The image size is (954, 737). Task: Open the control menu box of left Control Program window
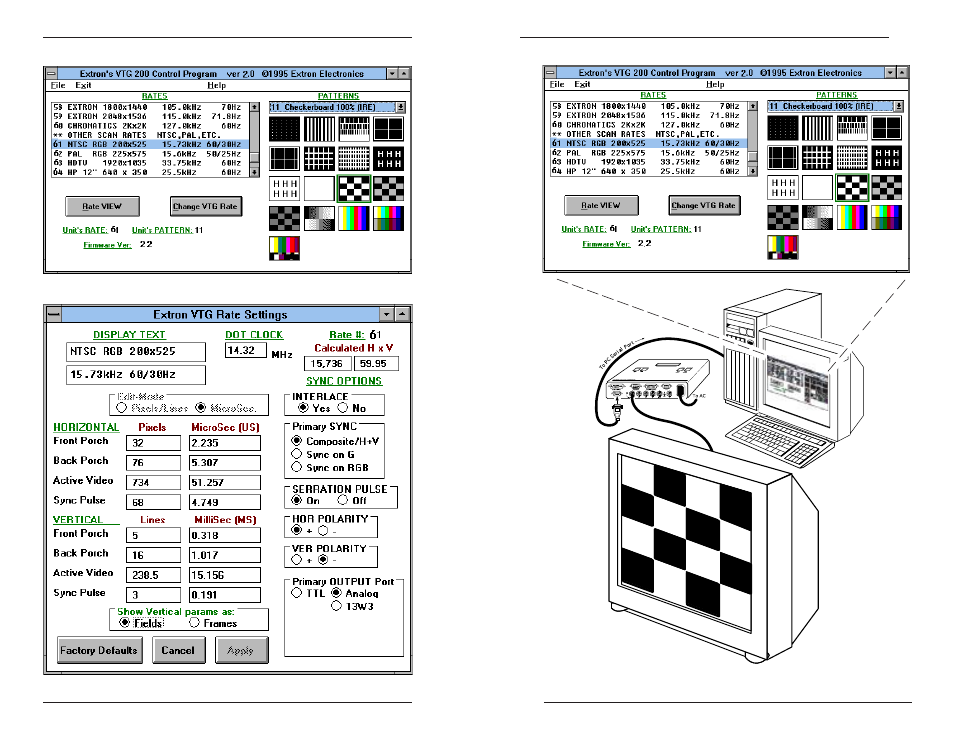click(51, 74)
